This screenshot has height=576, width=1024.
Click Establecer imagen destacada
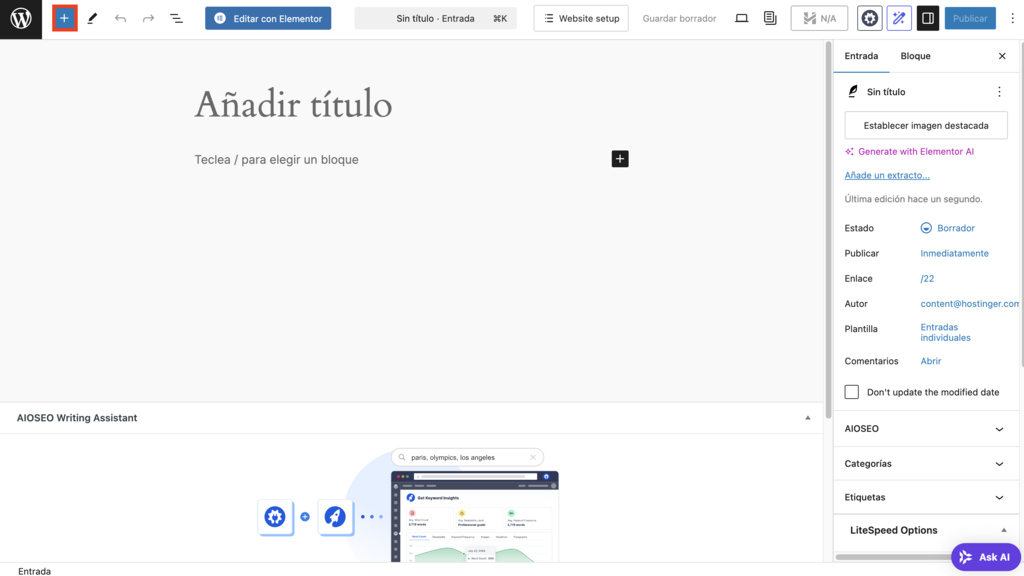pyautogui.click(x=925, y=124)
